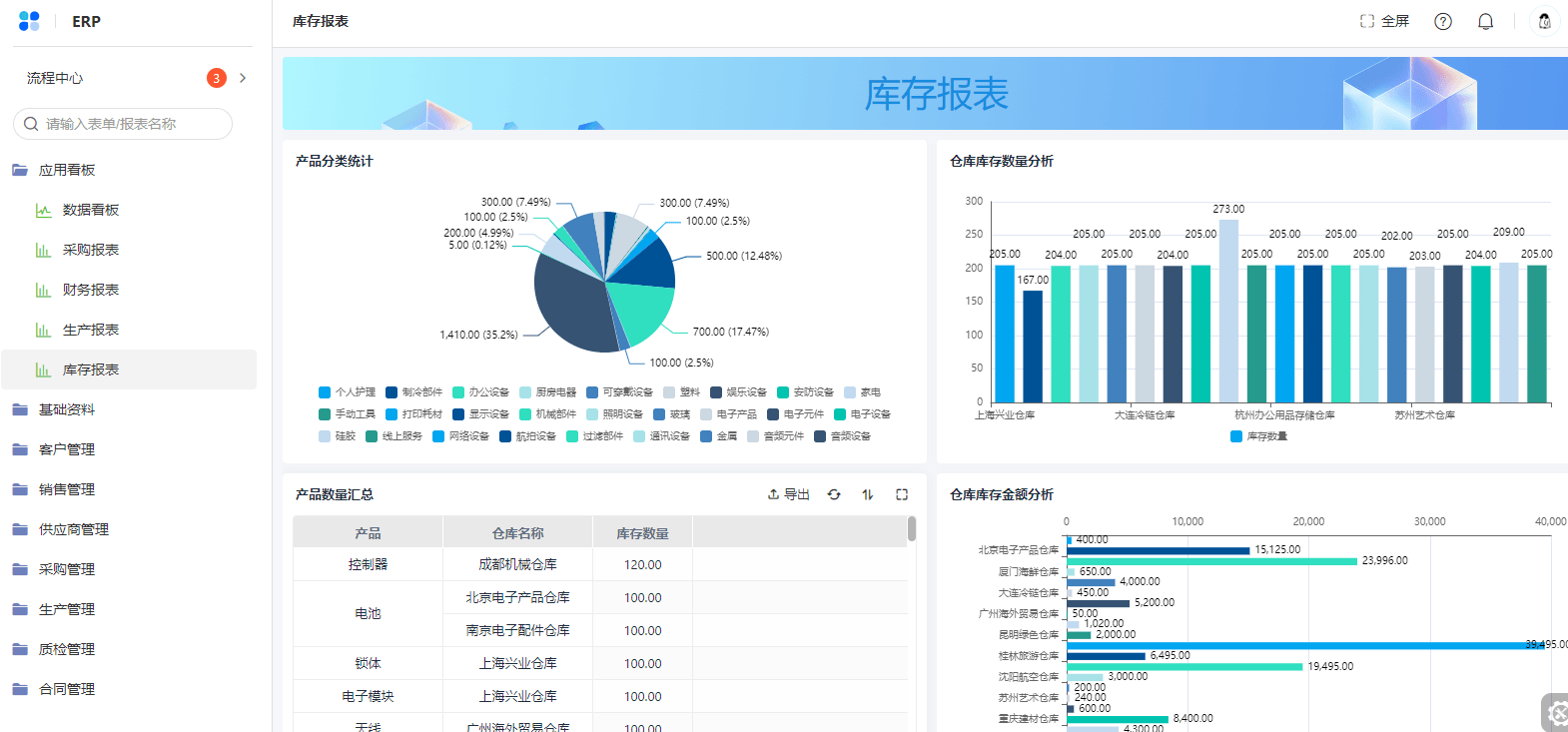Screen dimensions: 1568x732
Task: Click the 请输入表单/报表名称 search field
Action: pyautogui.click(x=123, y=124)
